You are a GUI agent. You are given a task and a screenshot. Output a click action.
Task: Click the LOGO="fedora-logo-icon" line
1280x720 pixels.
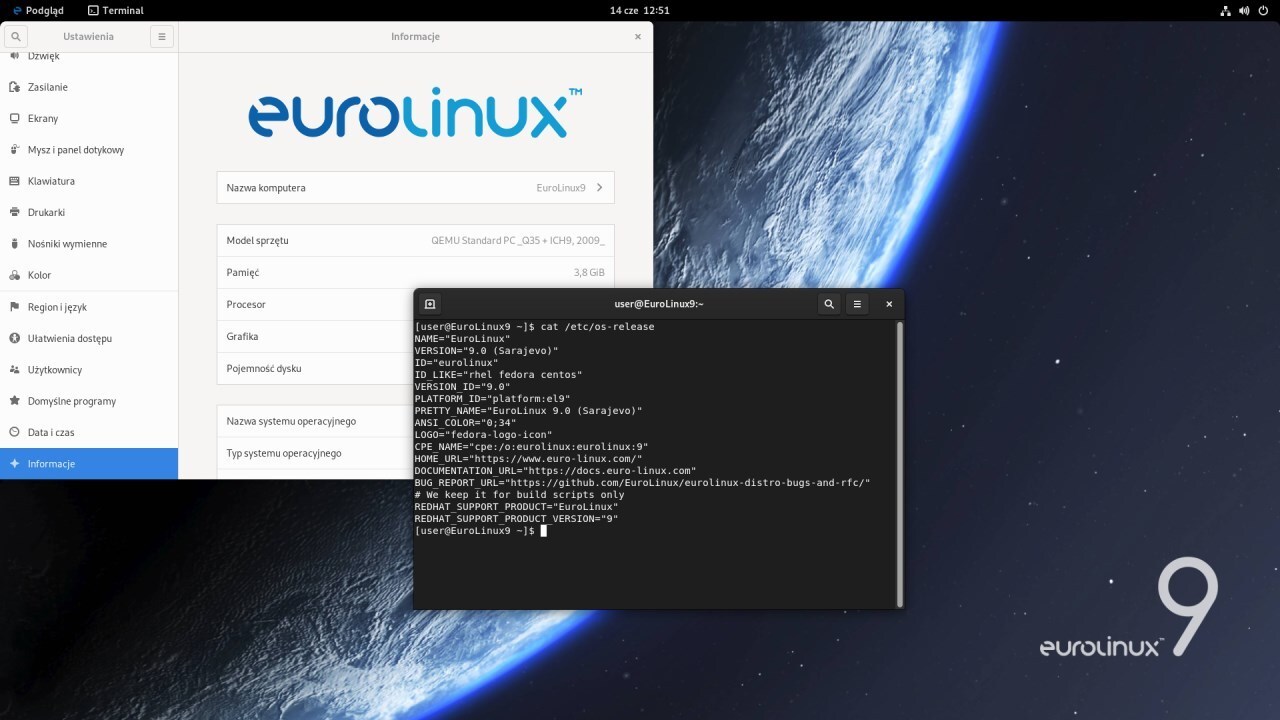(484, 435)
